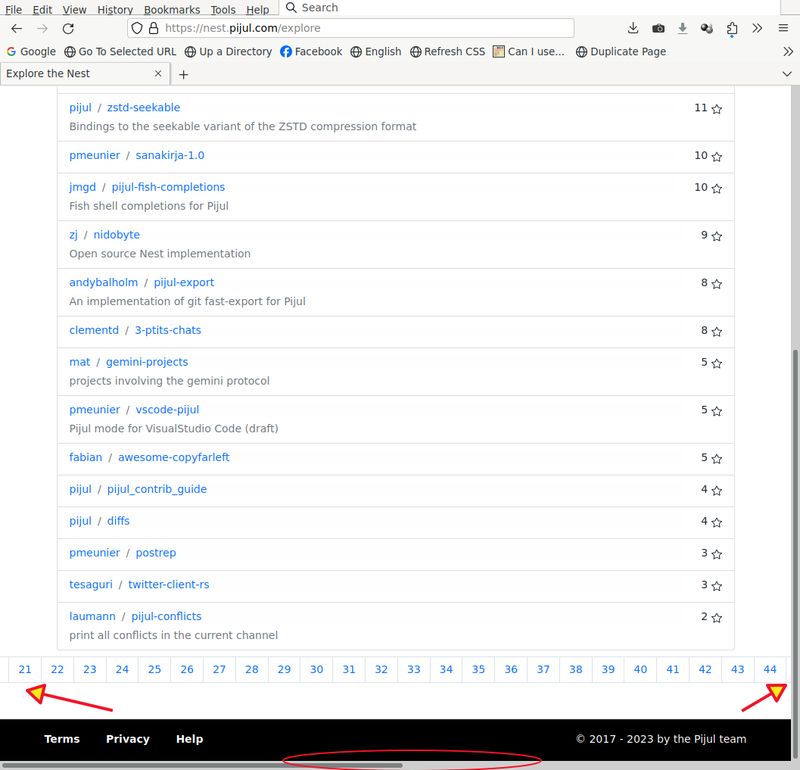Open pmeunier user link beside sanakirja-1.0
Viewport: 800px width, 770px height.
click(94, 155)
